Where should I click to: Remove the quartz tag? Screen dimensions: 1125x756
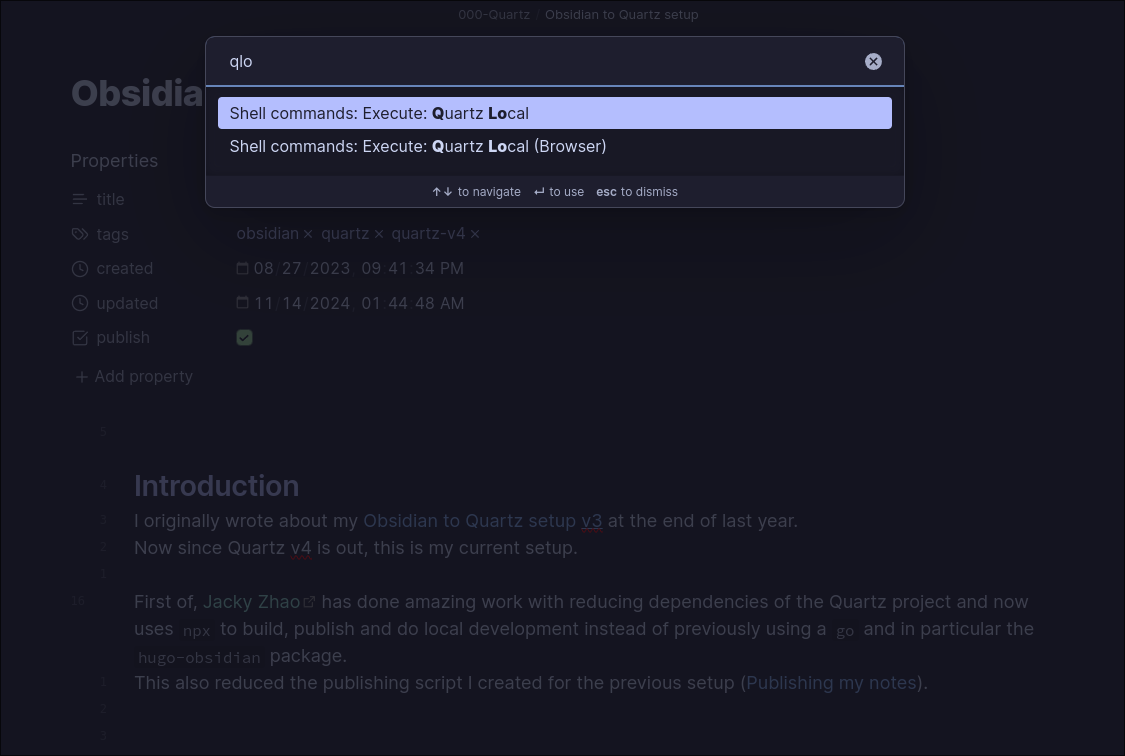[x=379, y=234]
